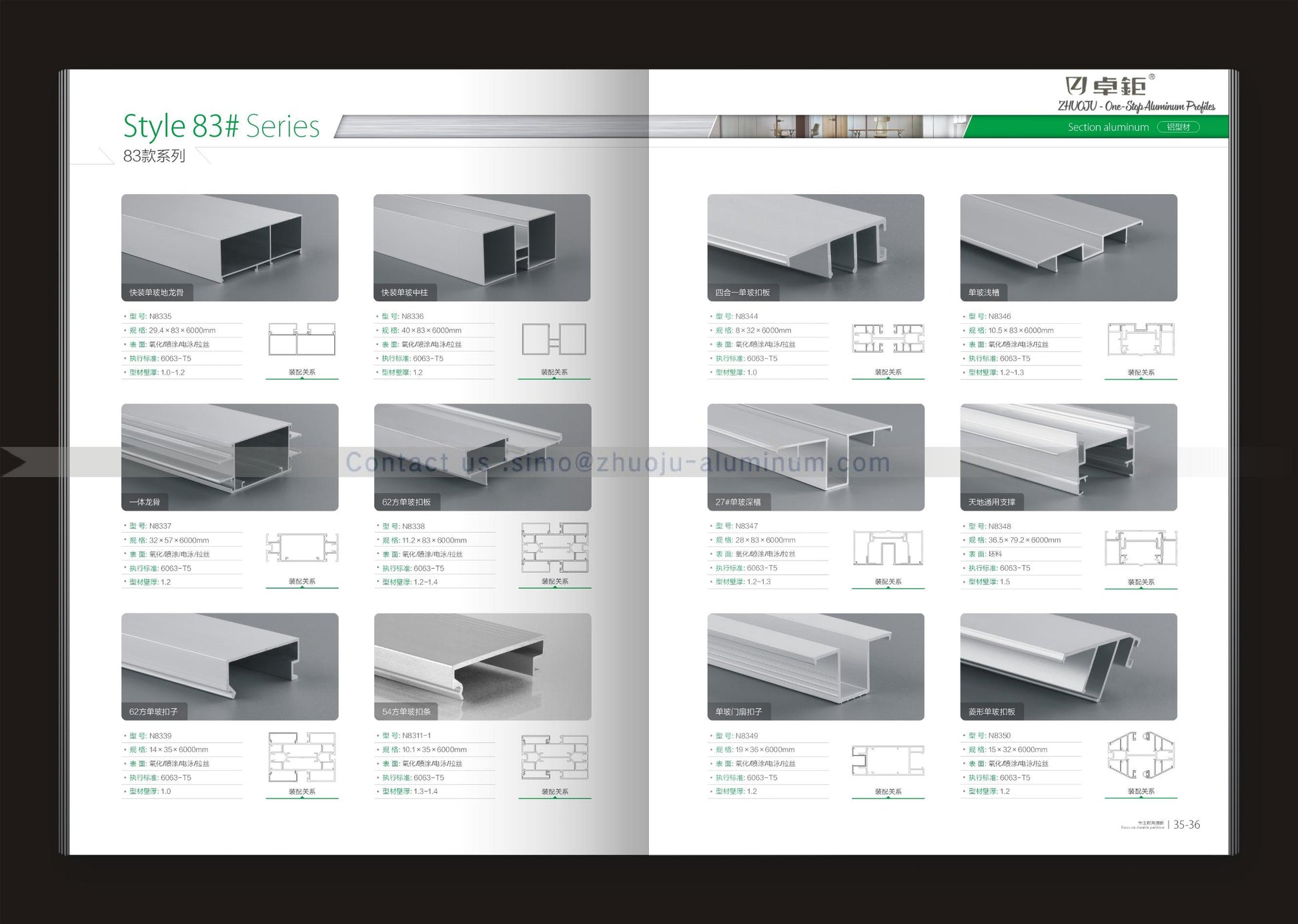Click the 铝型材 pill label
The width and height of the screenshot is (1298, 924).
click(1178, 127)
